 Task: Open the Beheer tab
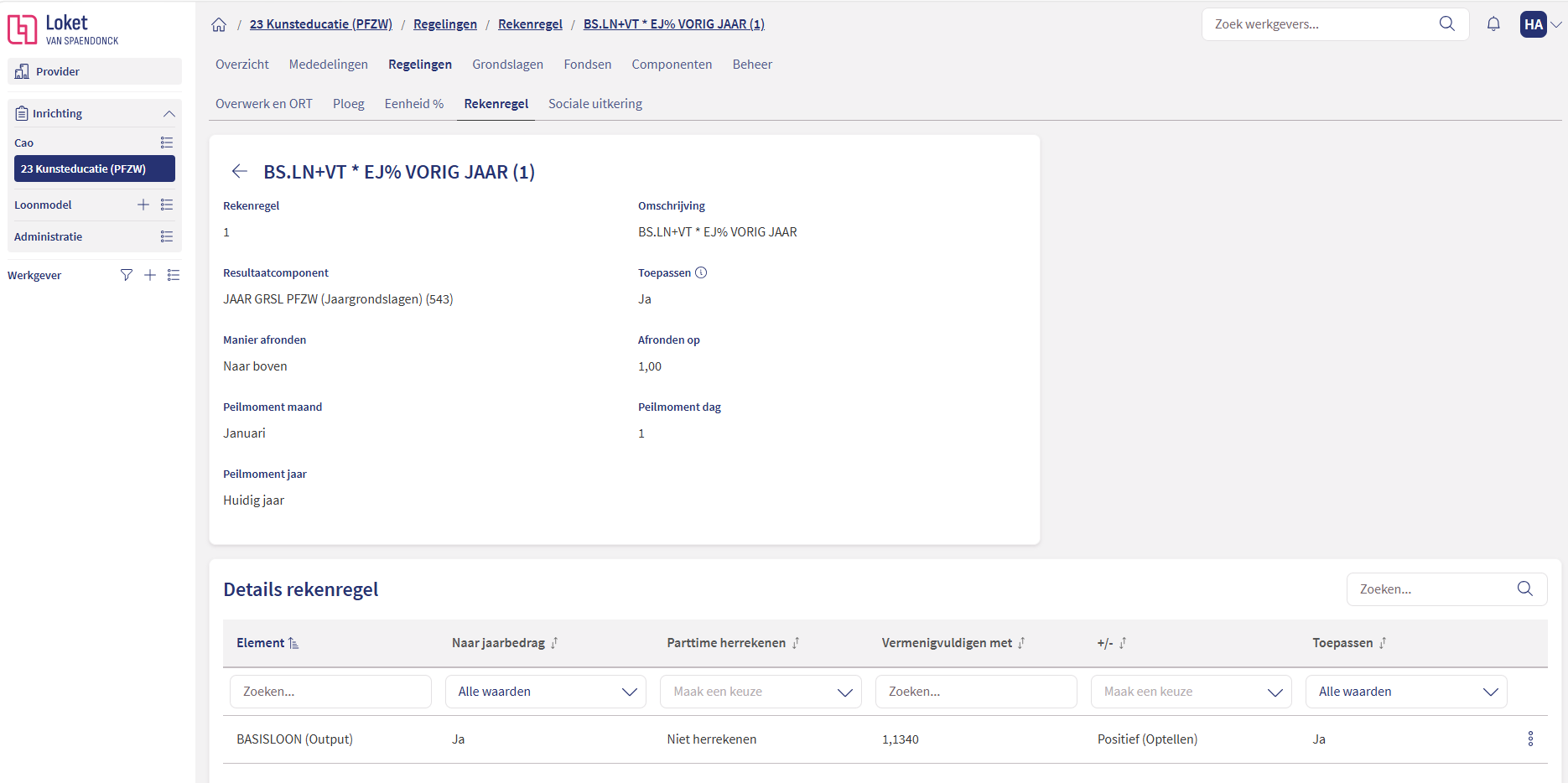point(752,65)
